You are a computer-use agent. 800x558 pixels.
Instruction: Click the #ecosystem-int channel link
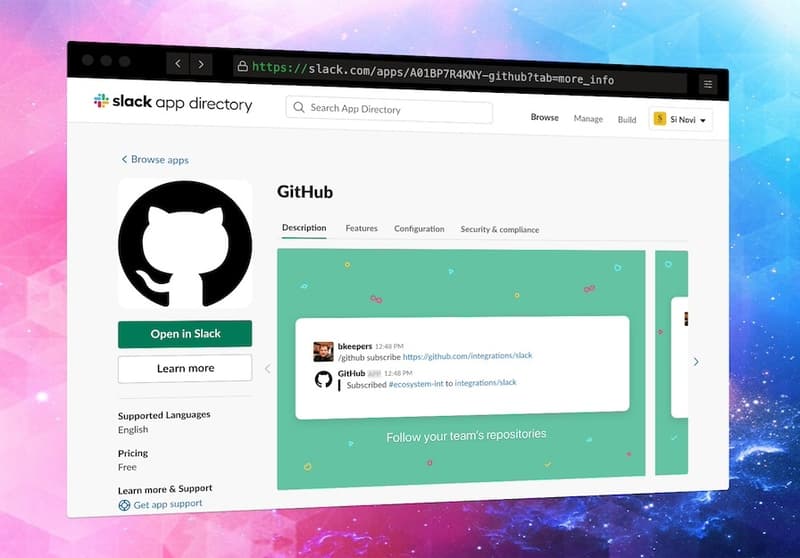[x=416, y=384]
